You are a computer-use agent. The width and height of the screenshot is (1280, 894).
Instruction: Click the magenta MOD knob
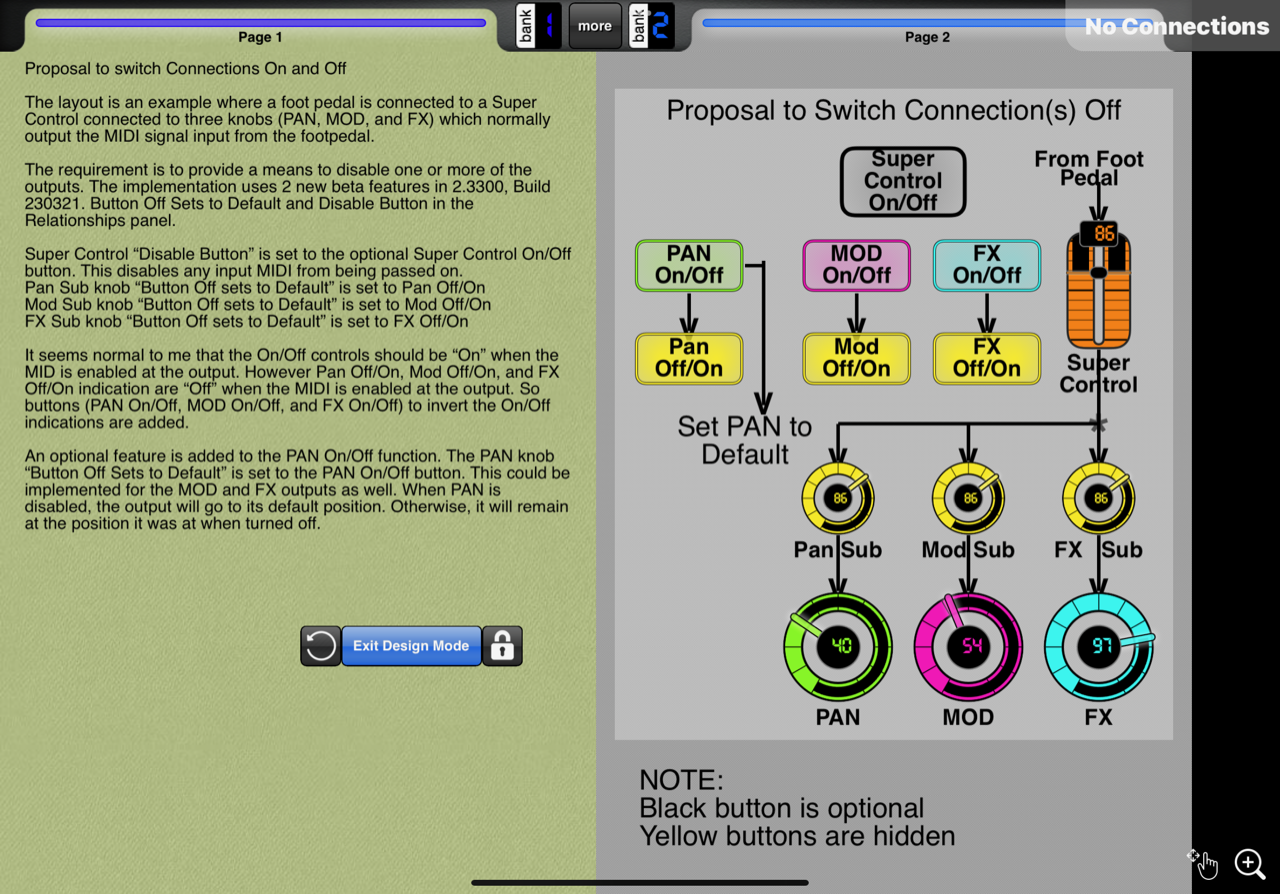click(968, 646)
